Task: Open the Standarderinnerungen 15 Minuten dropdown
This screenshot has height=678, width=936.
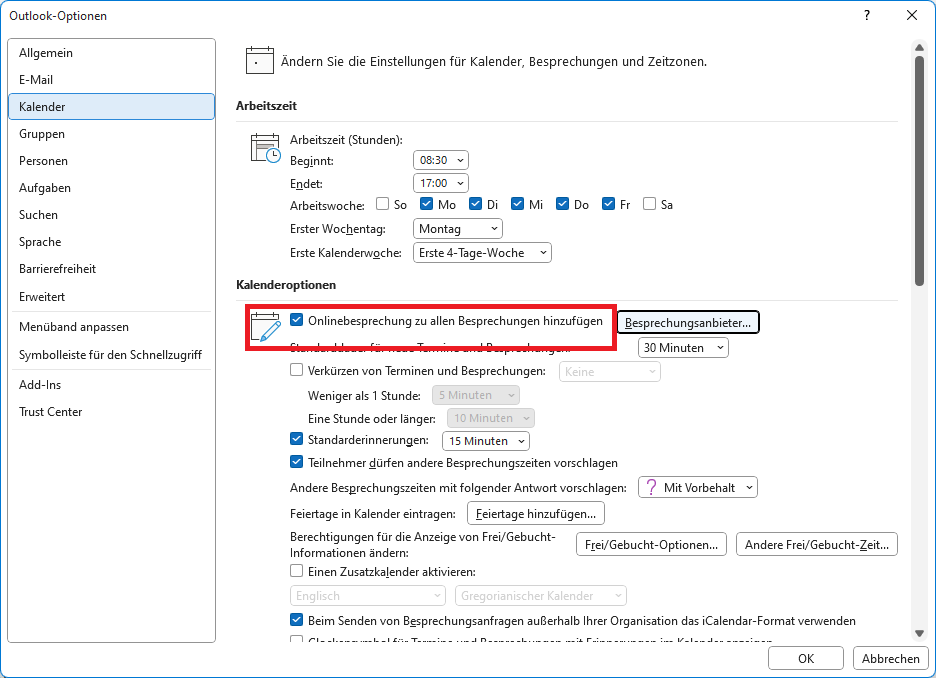Action: pos(486,441)
